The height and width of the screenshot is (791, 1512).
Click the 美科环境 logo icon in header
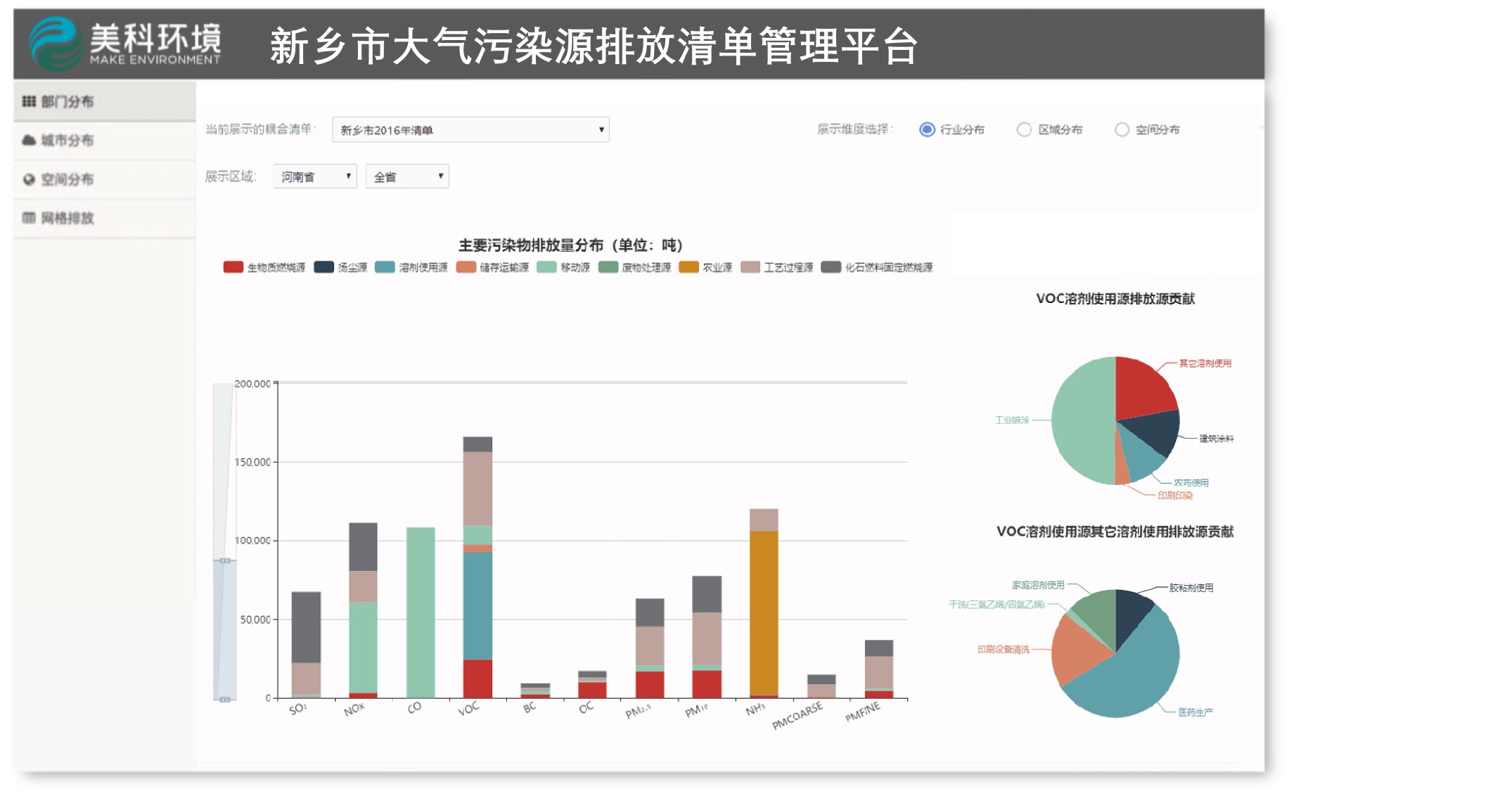(x=55, y=44)
